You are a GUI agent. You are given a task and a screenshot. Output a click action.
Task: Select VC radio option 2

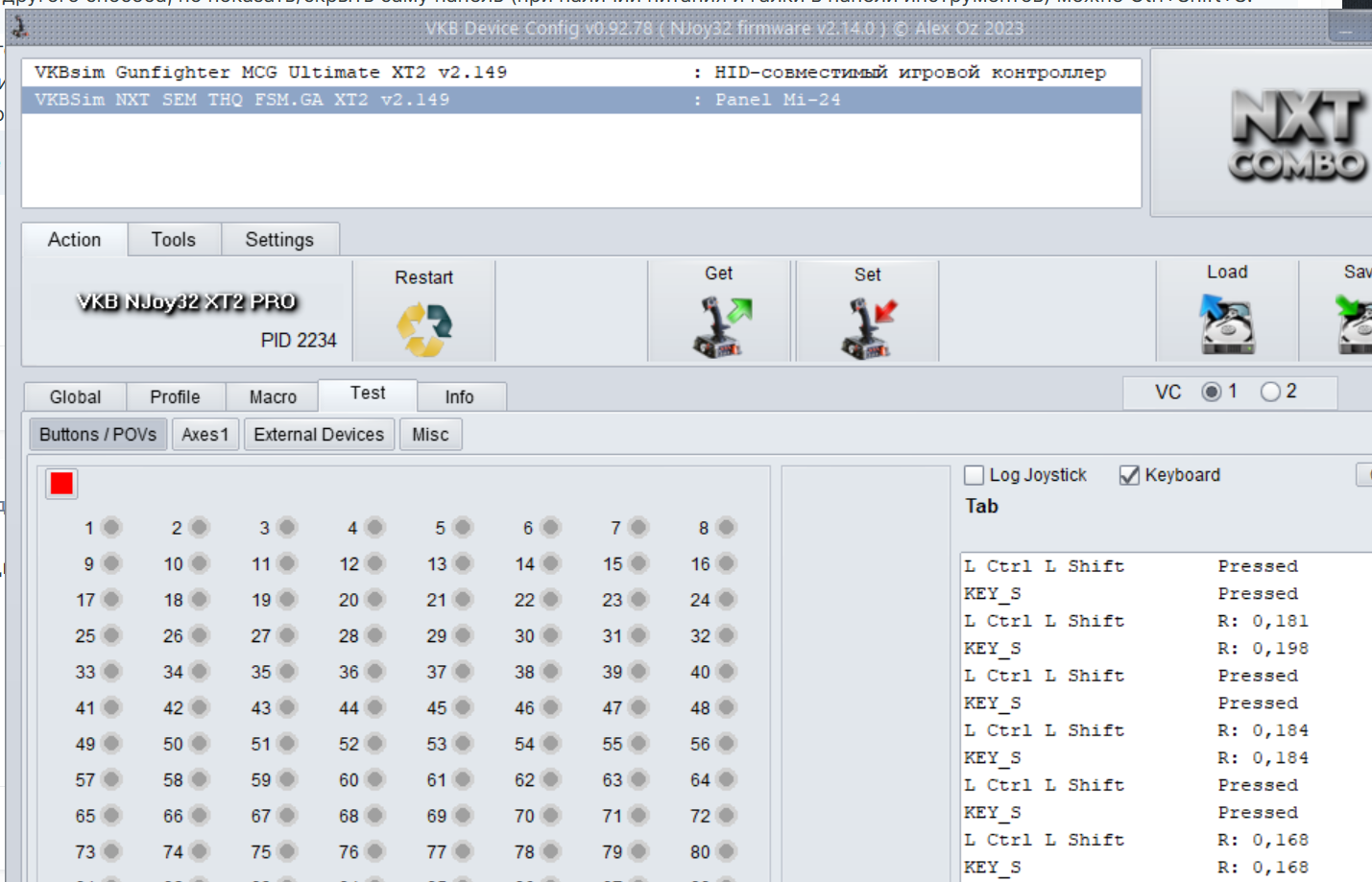click(x=1270, y=392)
